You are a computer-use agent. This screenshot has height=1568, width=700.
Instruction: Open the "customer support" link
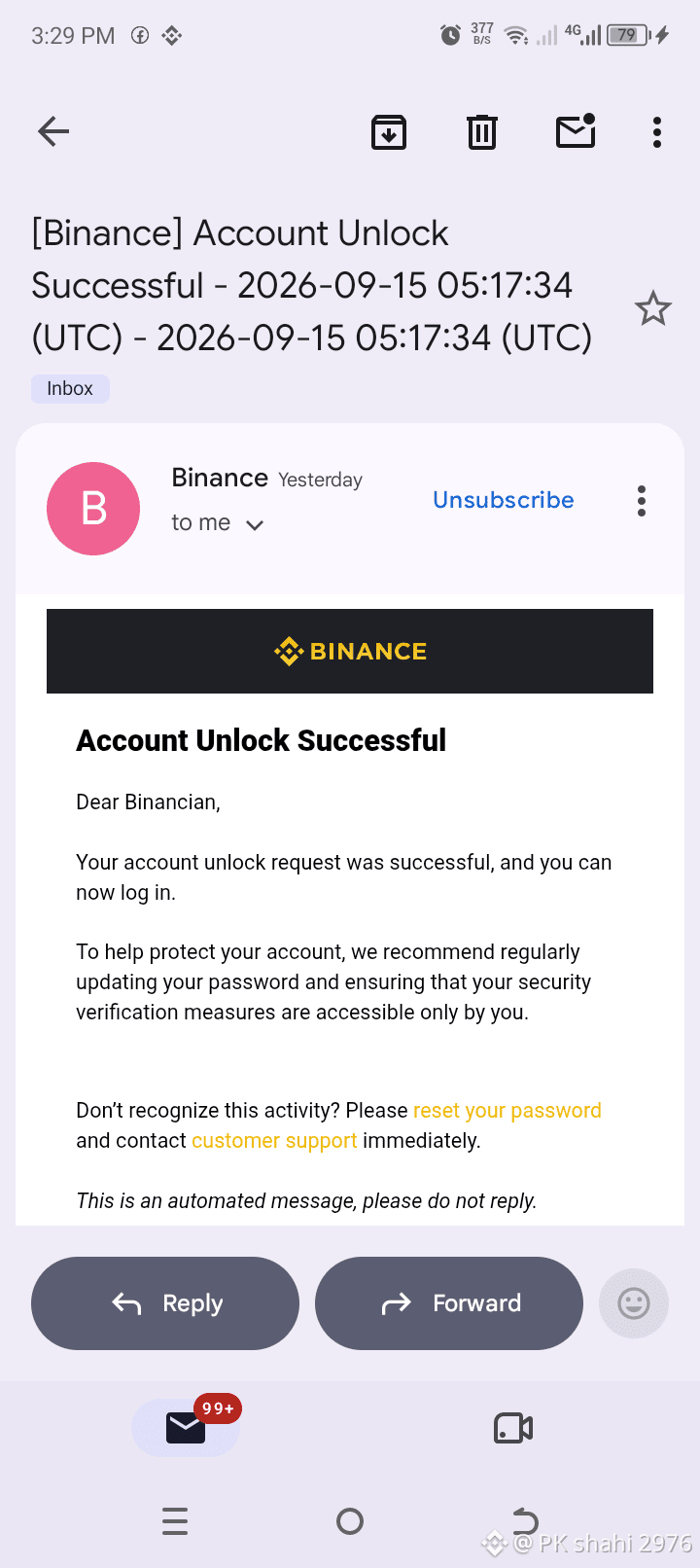[x=274, y=1141]
